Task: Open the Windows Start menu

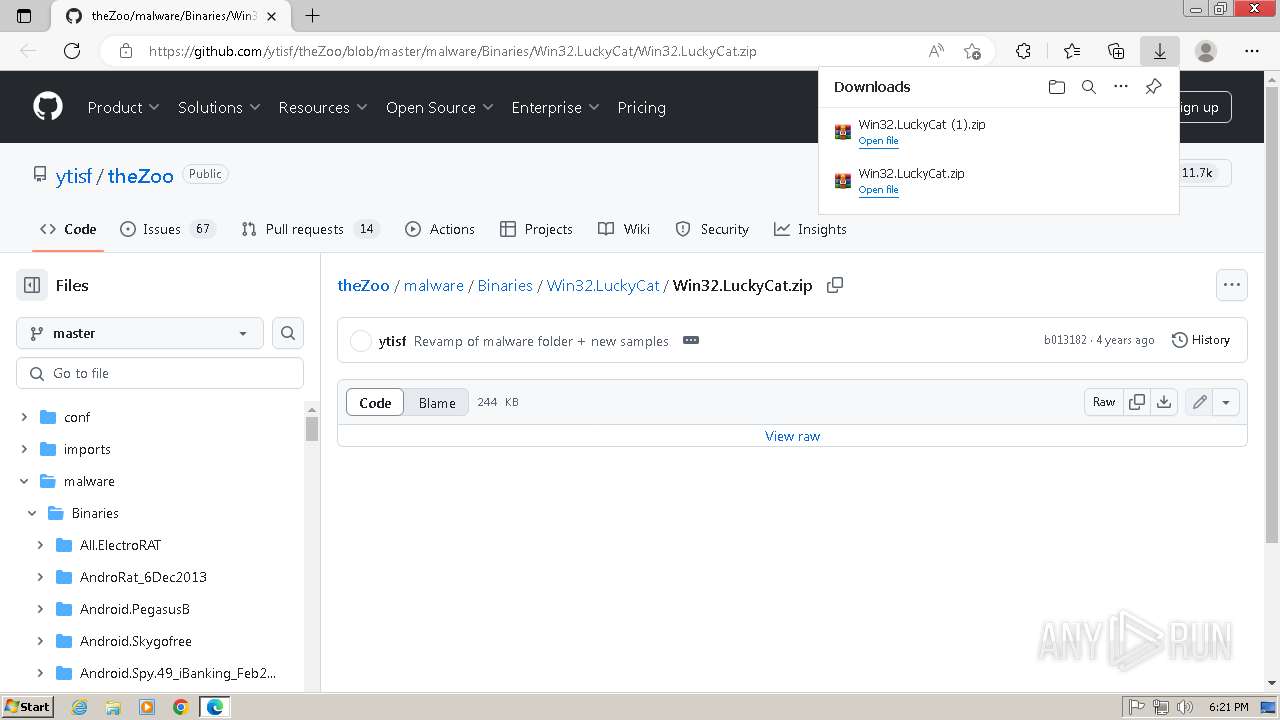Action: [28, 707]
